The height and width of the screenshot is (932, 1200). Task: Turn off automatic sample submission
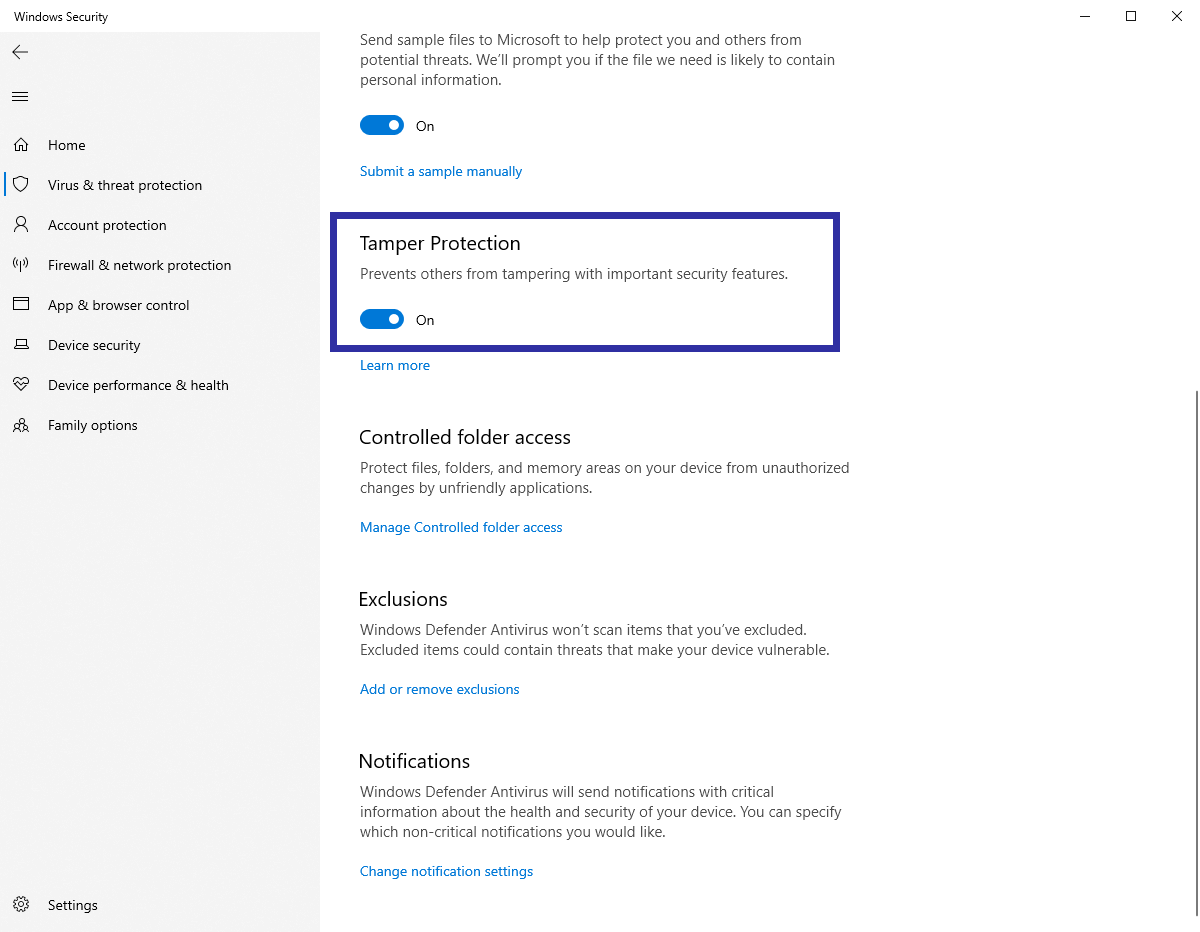[x=381, y=125]
